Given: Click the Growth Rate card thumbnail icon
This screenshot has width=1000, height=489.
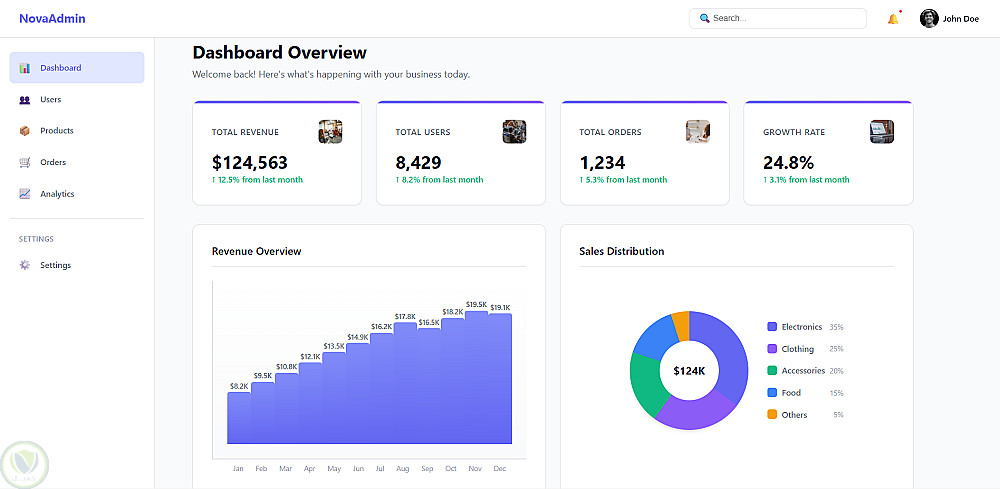Looking at the screenshot, I should click(x=881, y=132).
